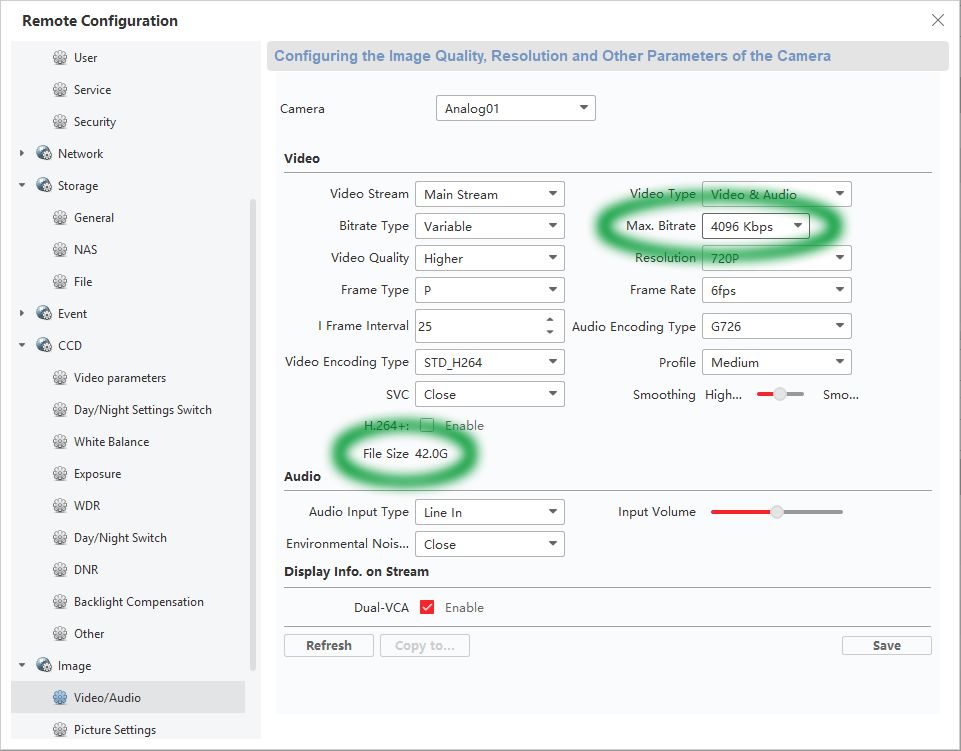The image size is (961, 751).
Task: Click the icon next to White Balance
Action: [60, 442]
